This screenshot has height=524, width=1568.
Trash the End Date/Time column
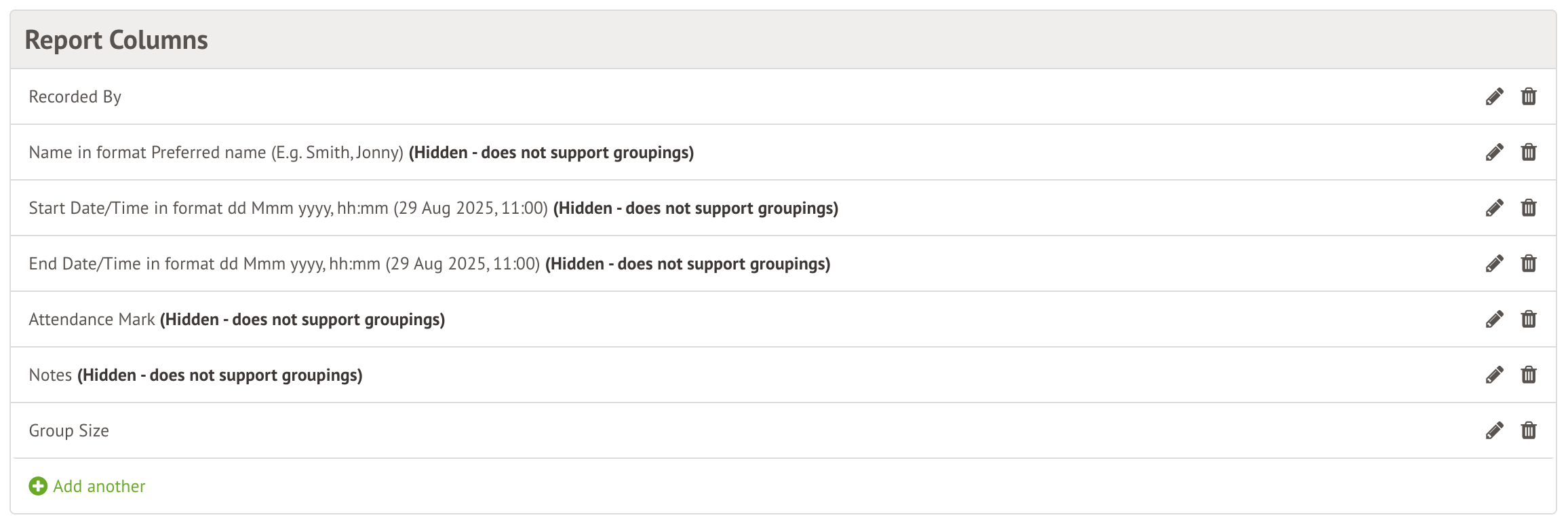pyautogui.click(x=1529, y=263)
